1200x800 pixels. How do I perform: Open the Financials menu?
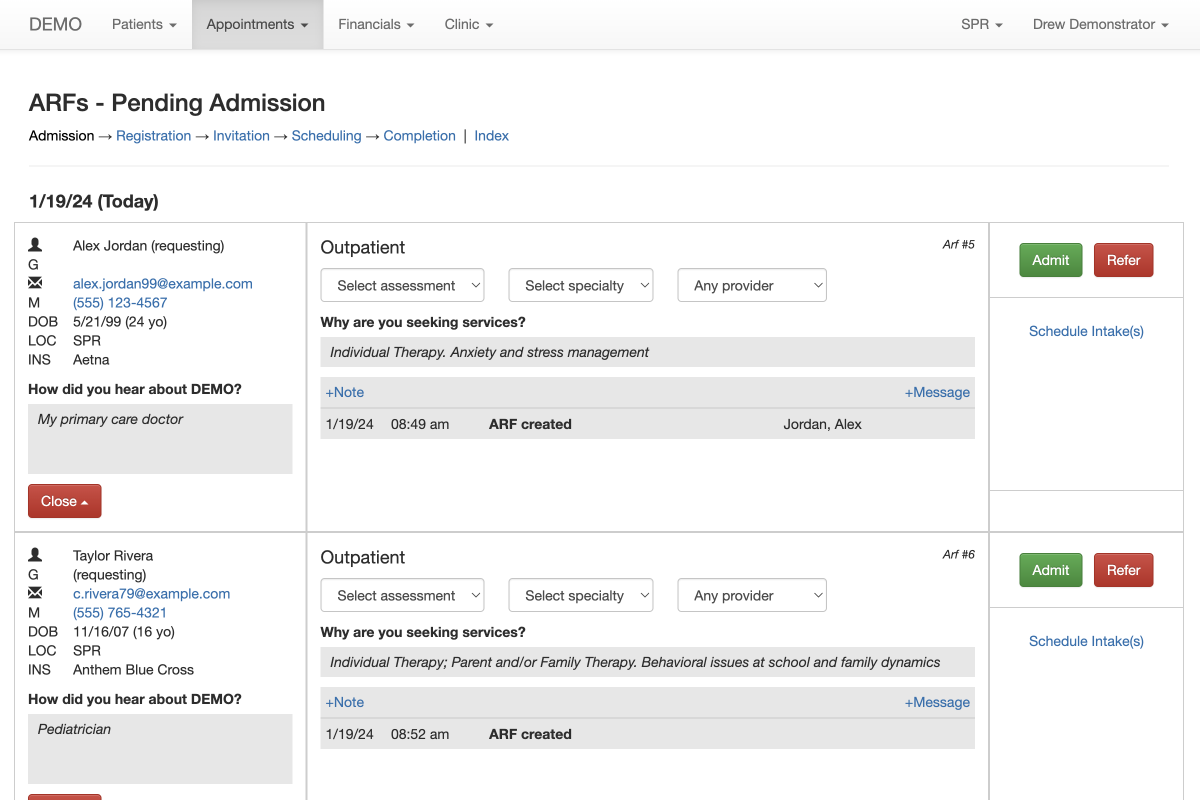pyautogui.click(x=376, y=24)
